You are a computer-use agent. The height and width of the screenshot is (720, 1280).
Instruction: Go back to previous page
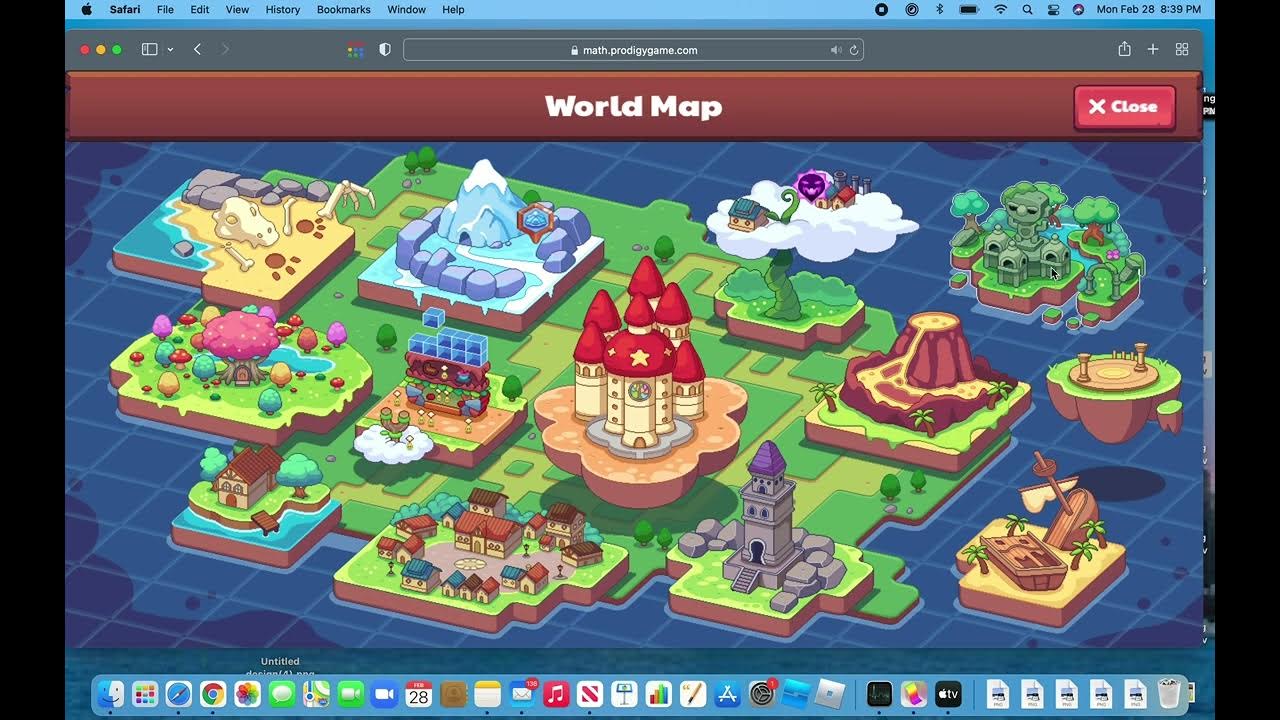[197, 49]
